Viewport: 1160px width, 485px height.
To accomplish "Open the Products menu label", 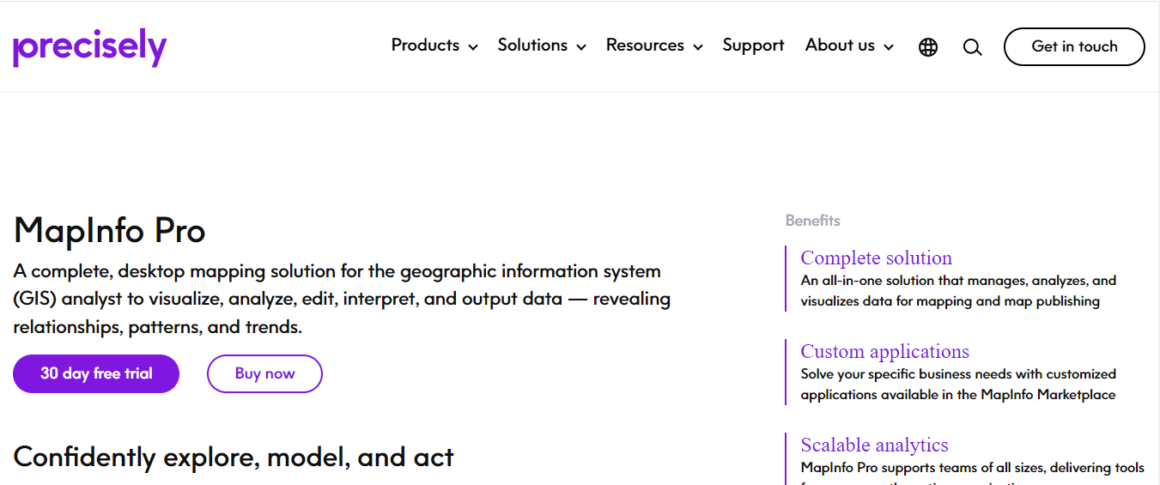I will click(425, 45).
